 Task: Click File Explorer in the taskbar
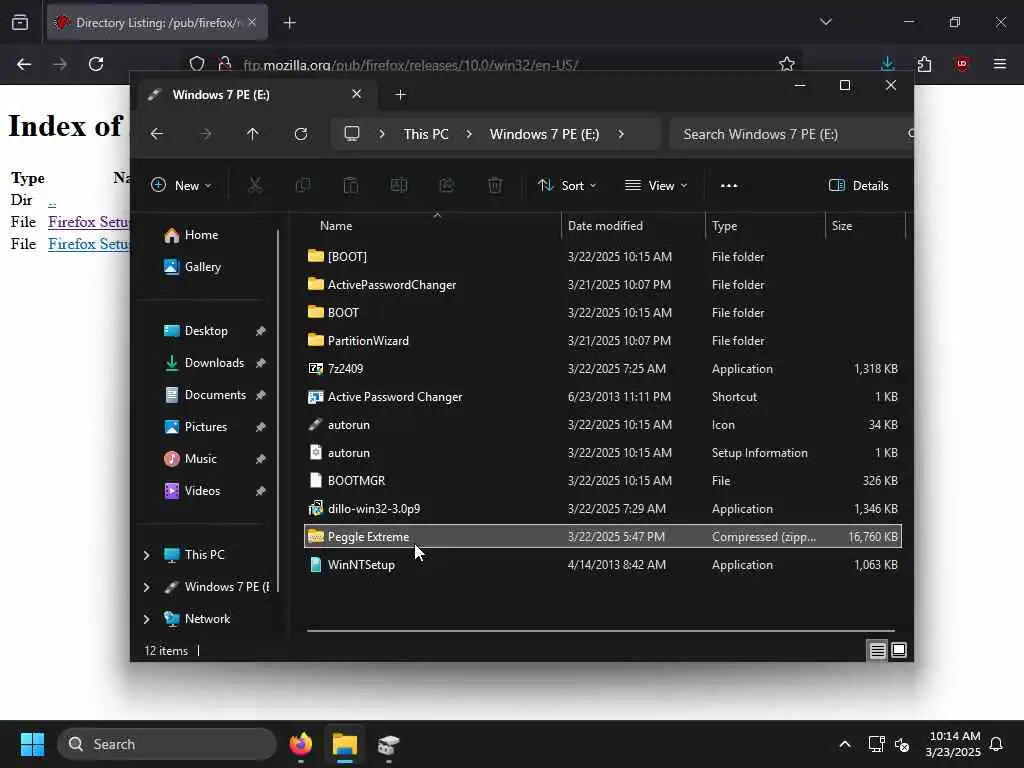345,744
